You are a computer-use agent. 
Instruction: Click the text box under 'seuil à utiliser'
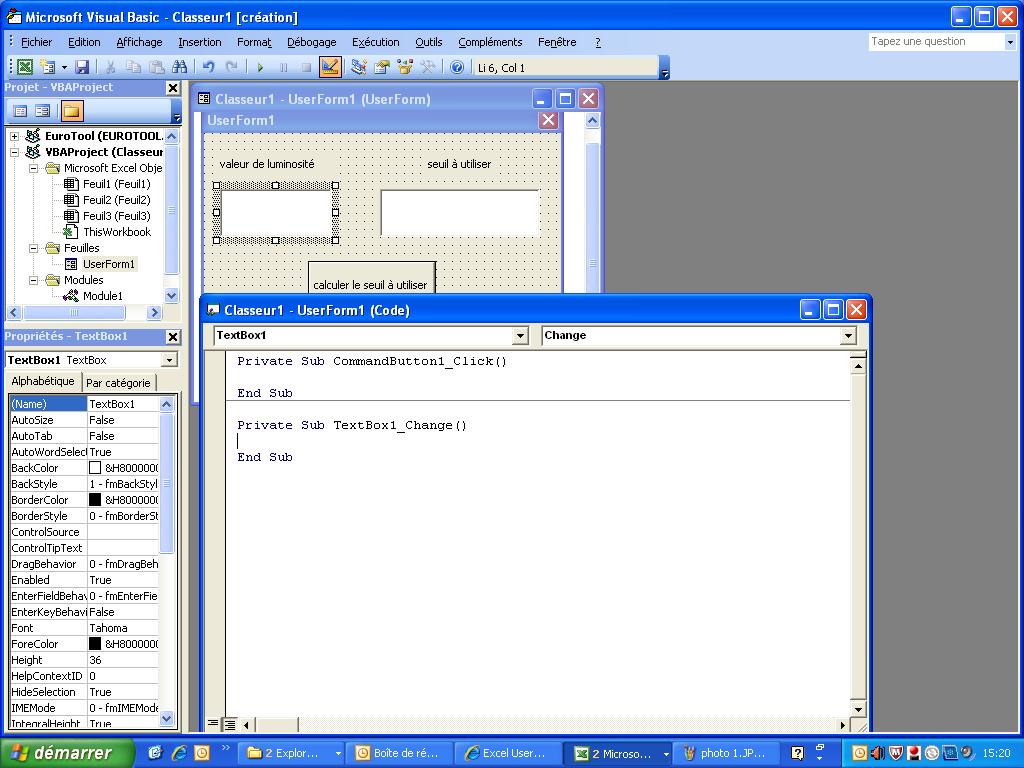(x=460, y=213)
